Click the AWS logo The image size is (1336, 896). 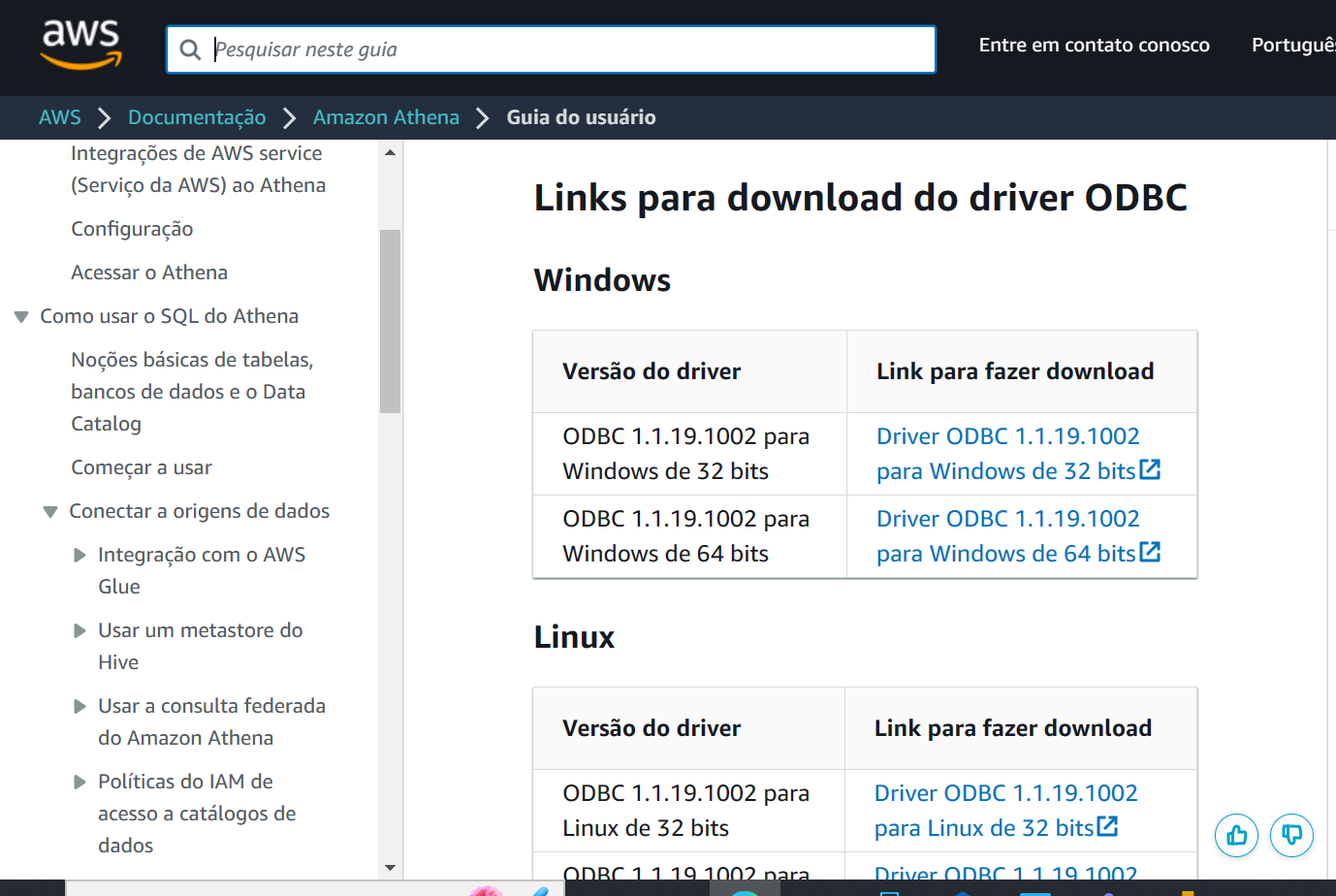81,45
